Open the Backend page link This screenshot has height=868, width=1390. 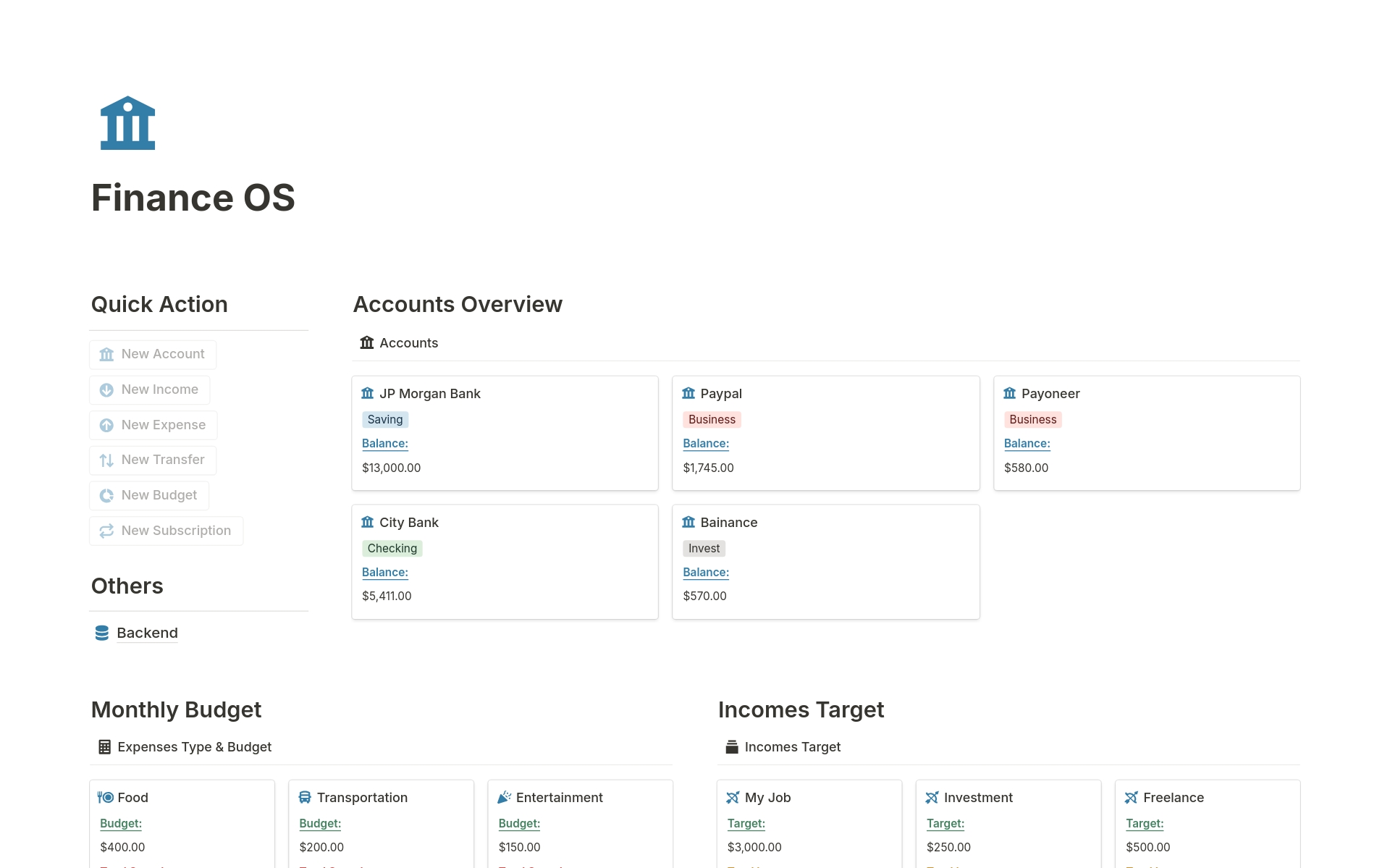click(x=147, y=633)
